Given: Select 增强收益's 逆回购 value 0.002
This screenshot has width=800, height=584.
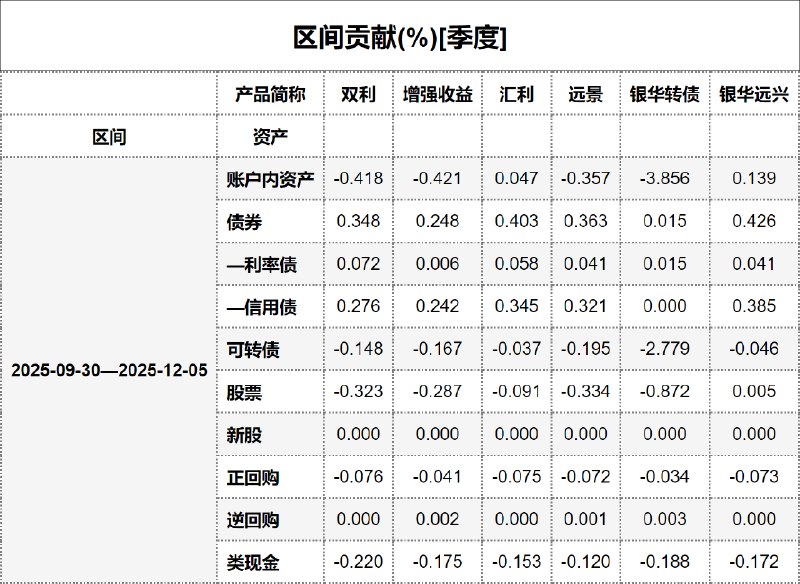Looking at the screenshot, I should pos(437,520).
